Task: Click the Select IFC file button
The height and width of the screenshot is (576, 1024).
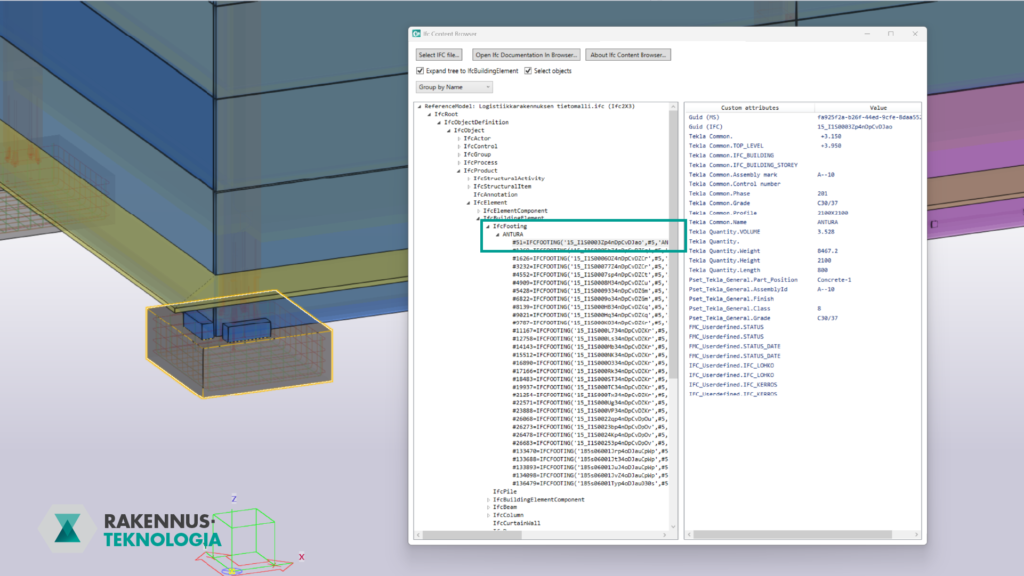Action: click(440, 54)
